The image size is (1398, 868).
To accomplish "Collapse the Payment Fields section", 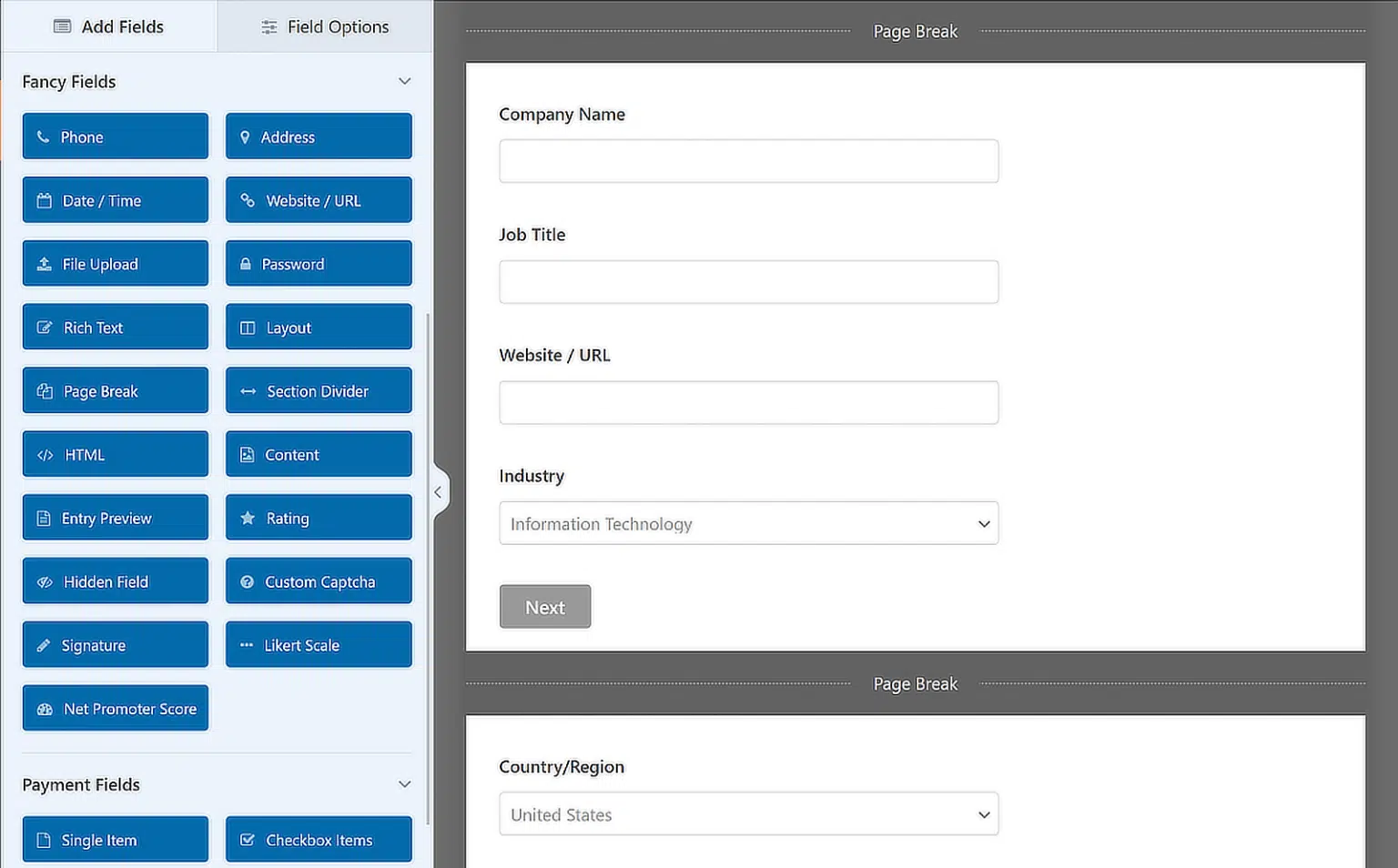I will pyautogui.click(x=404, y=783).
